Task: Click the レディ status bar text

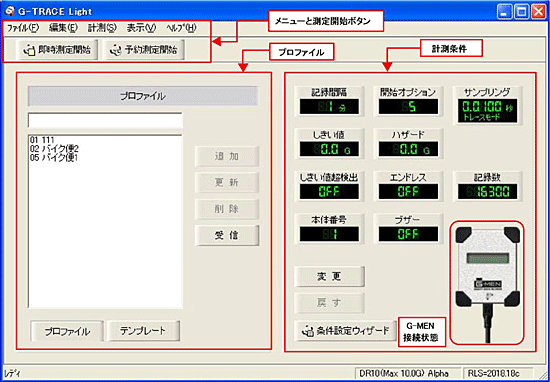Action: (x=11, y=374)
